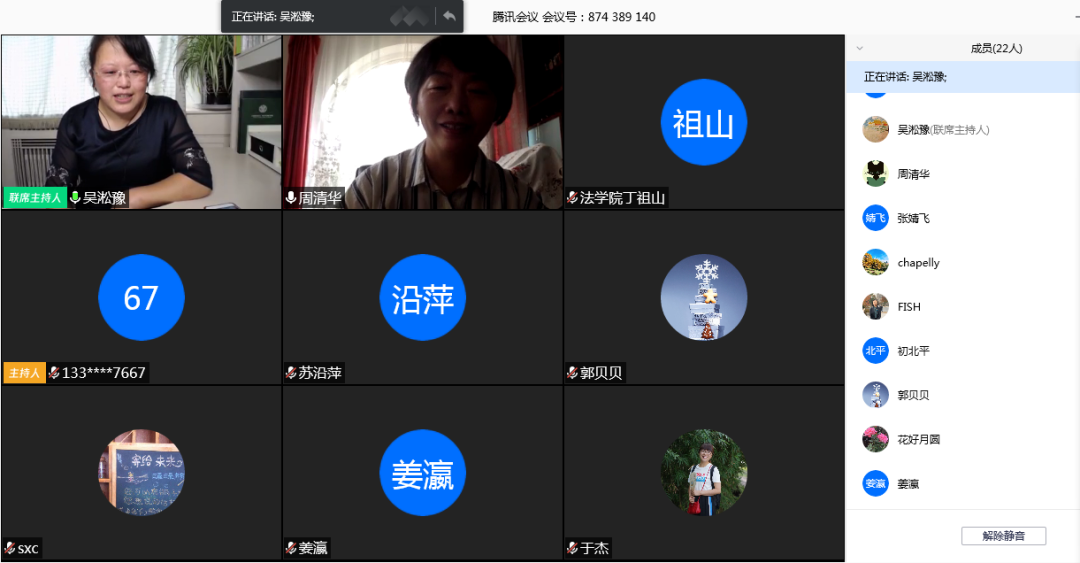Click 吴淞豫's green microphone icon
1080x563 pixels.
[75, 198]
